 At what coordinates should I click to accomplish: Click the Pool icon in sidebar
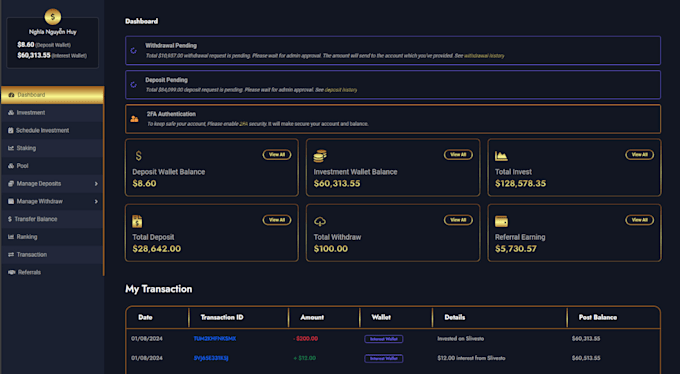click(x=11, y=166)
